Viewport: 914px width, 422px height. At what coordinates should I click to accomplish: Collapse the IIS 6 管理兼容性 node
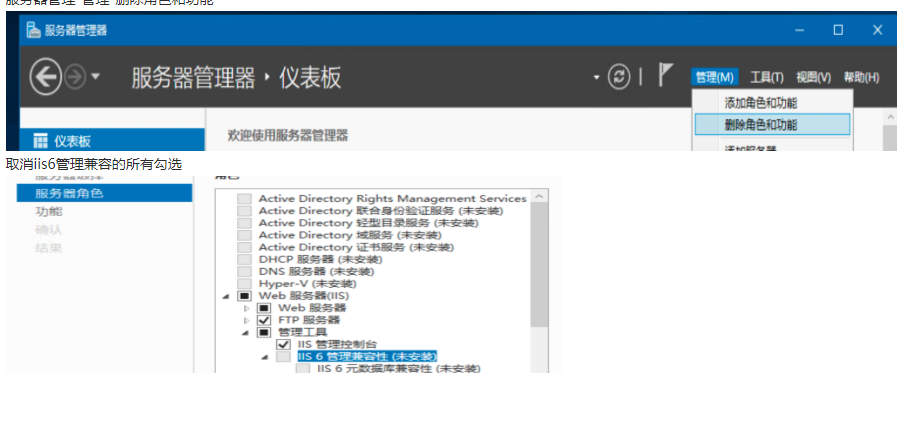tap(265, 357)
